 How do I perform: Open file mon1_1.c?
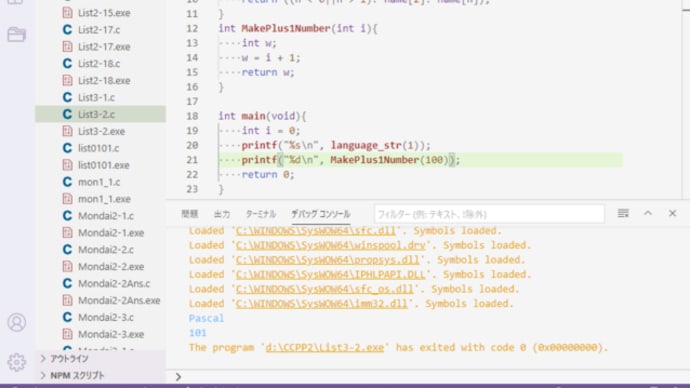(x=99, y=182)
